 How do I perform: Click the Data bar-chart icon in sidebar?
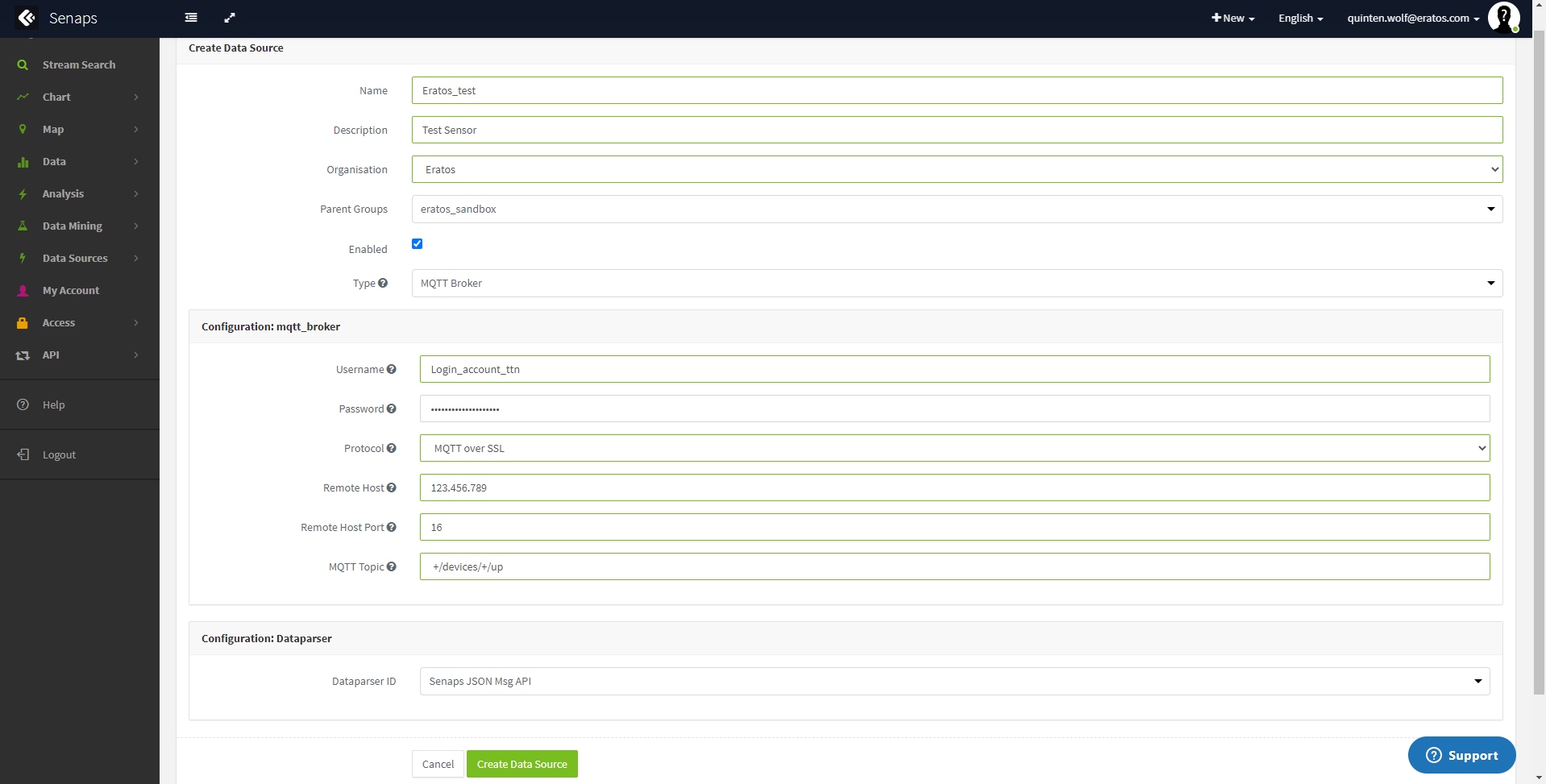pyautogui.click(x=23, y=161)
